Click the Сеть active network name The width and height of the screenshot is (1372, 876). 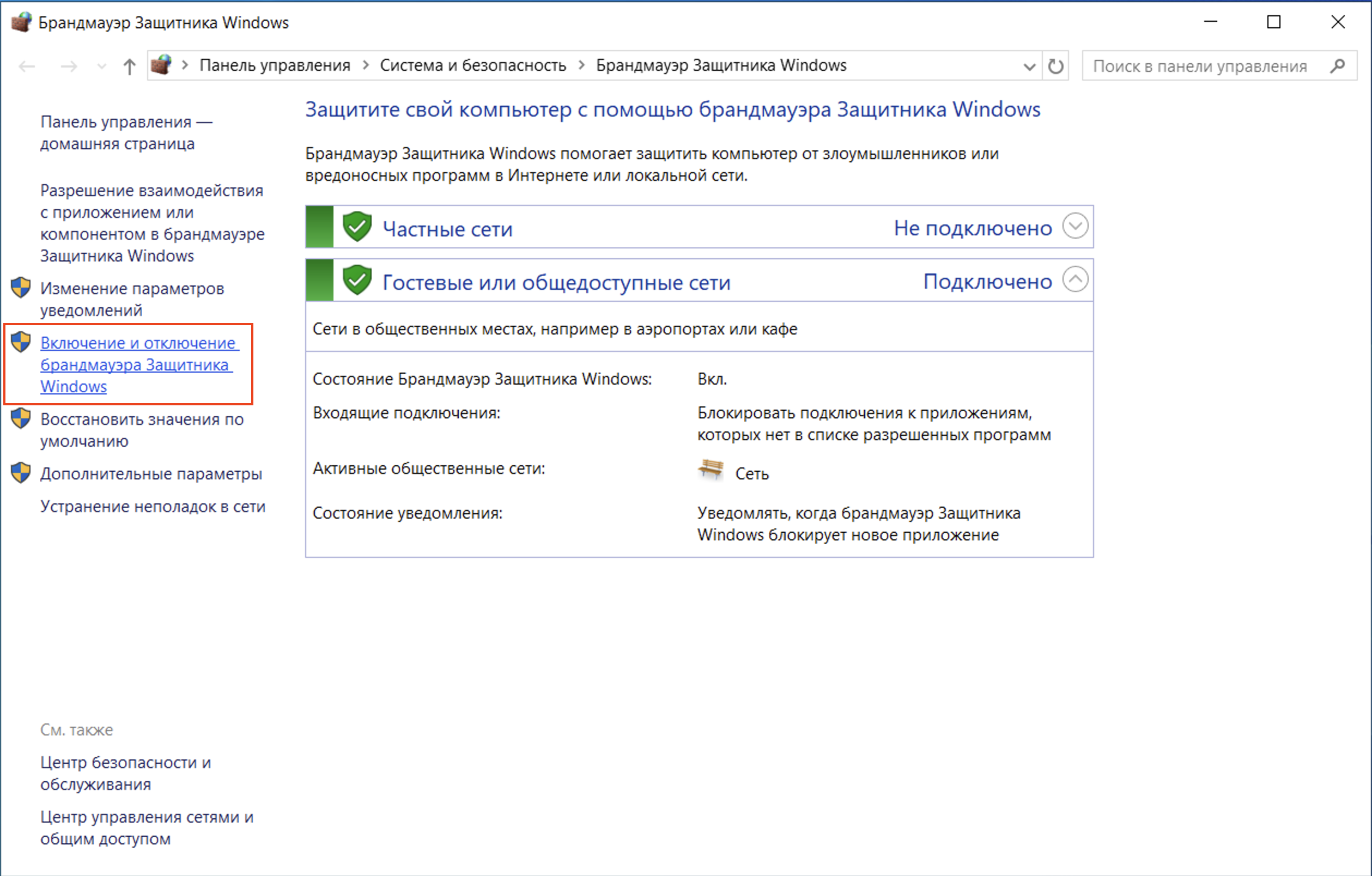click(752, 474)
